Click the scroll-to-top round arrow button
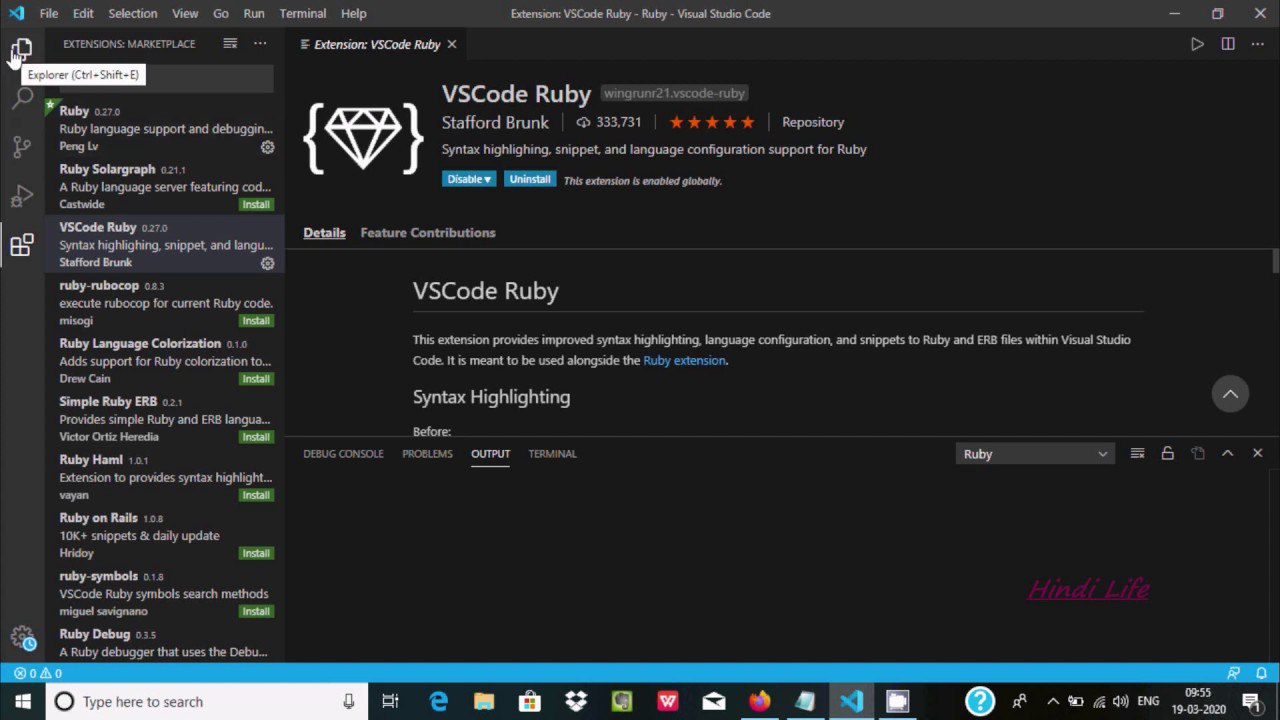 coord(1230,394)
